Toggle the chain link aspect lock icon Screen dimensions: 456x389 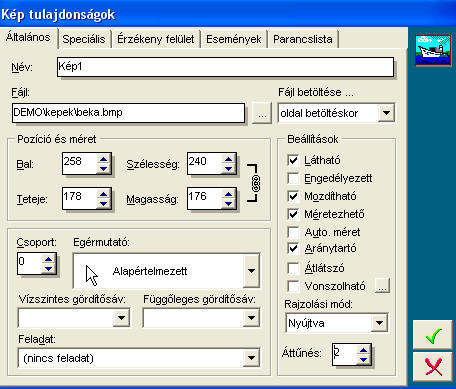[x=255, y=183]
